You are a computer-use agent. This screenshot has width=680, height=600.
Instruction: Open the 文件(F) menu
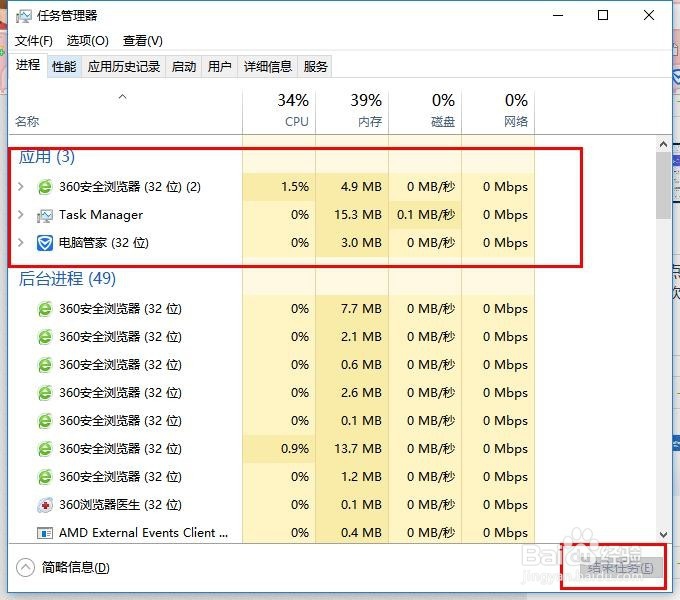coord(34,41)
